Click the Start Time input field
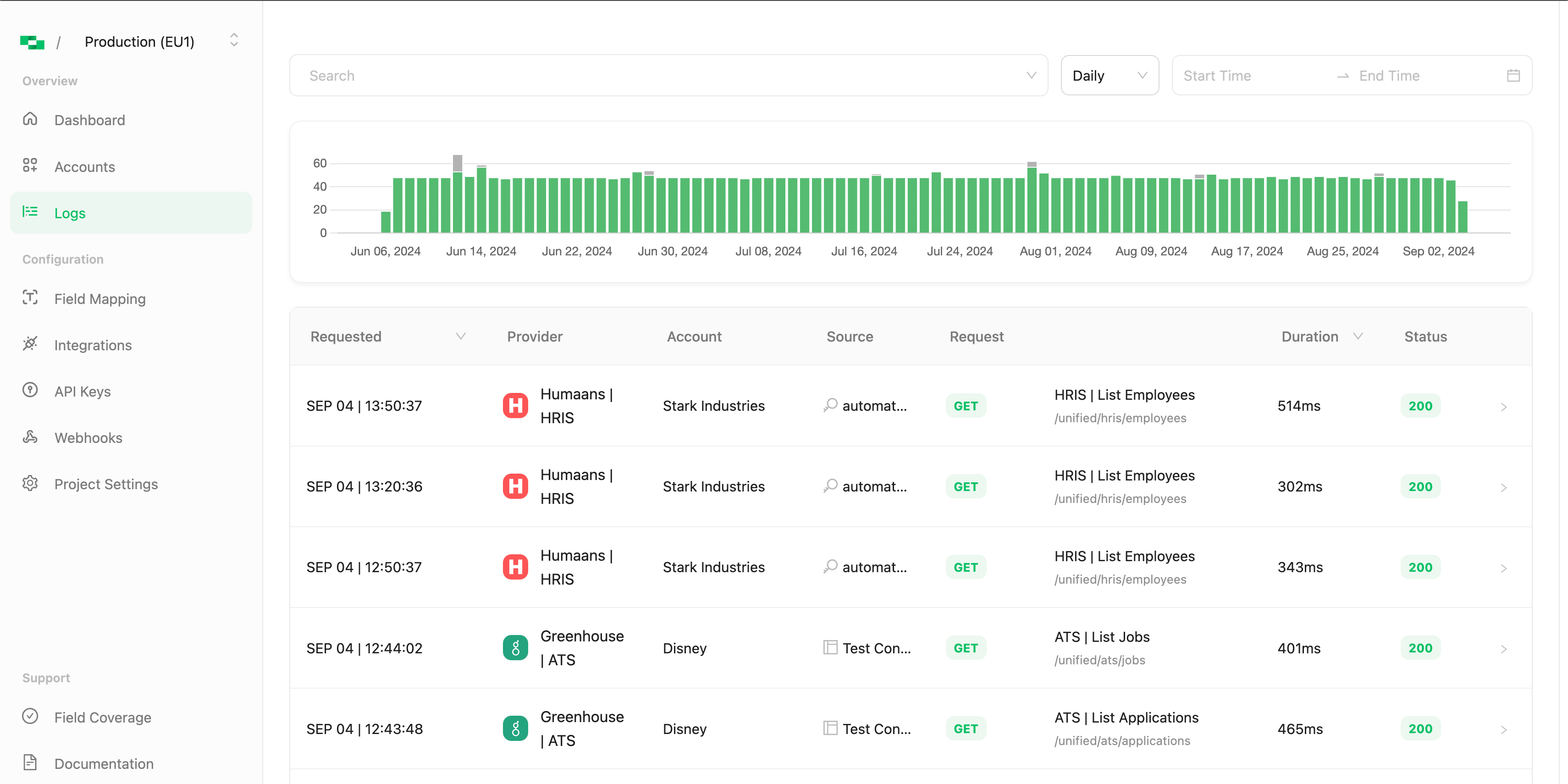Screen dimensions: 1568x784 [x=1250, y=76]
